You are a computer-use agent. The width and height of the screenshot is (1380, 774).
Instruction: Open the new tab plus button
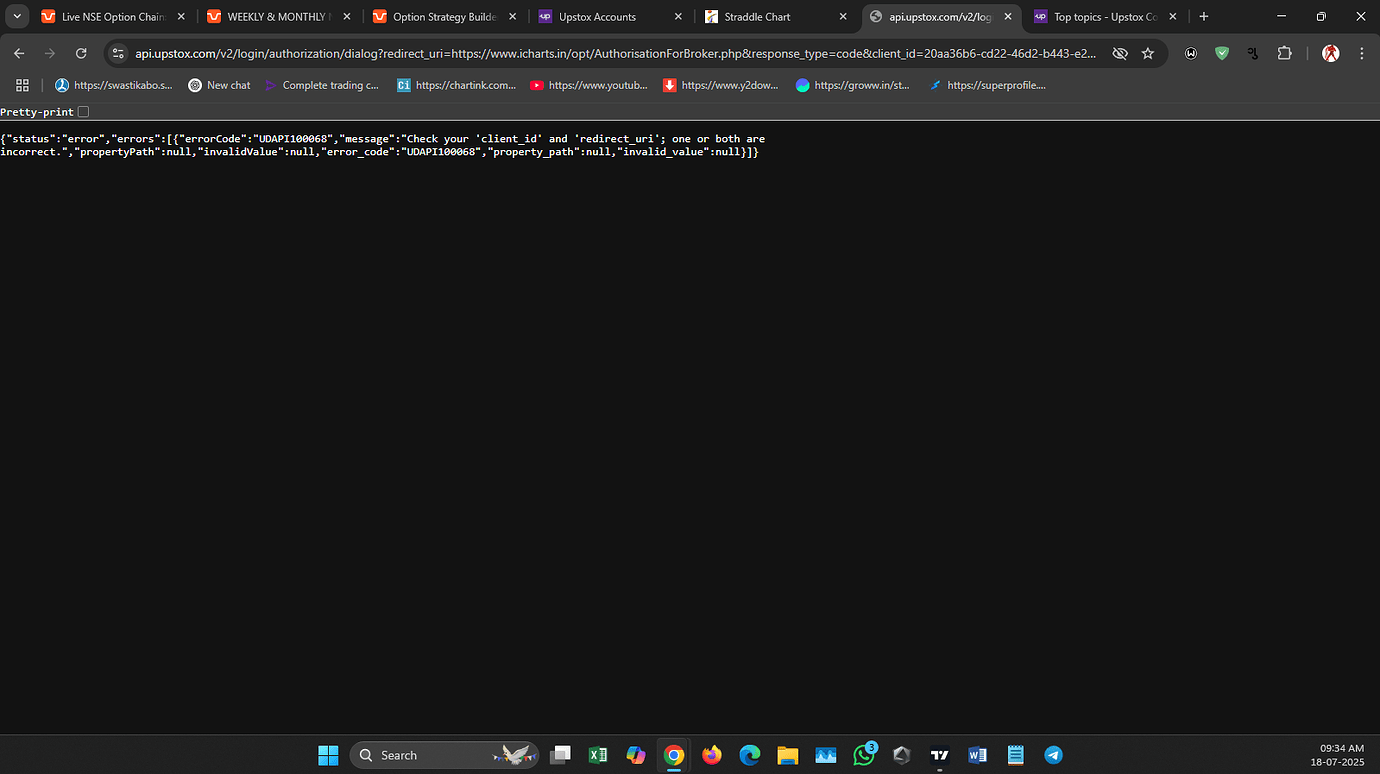[x=1201, y=16]
